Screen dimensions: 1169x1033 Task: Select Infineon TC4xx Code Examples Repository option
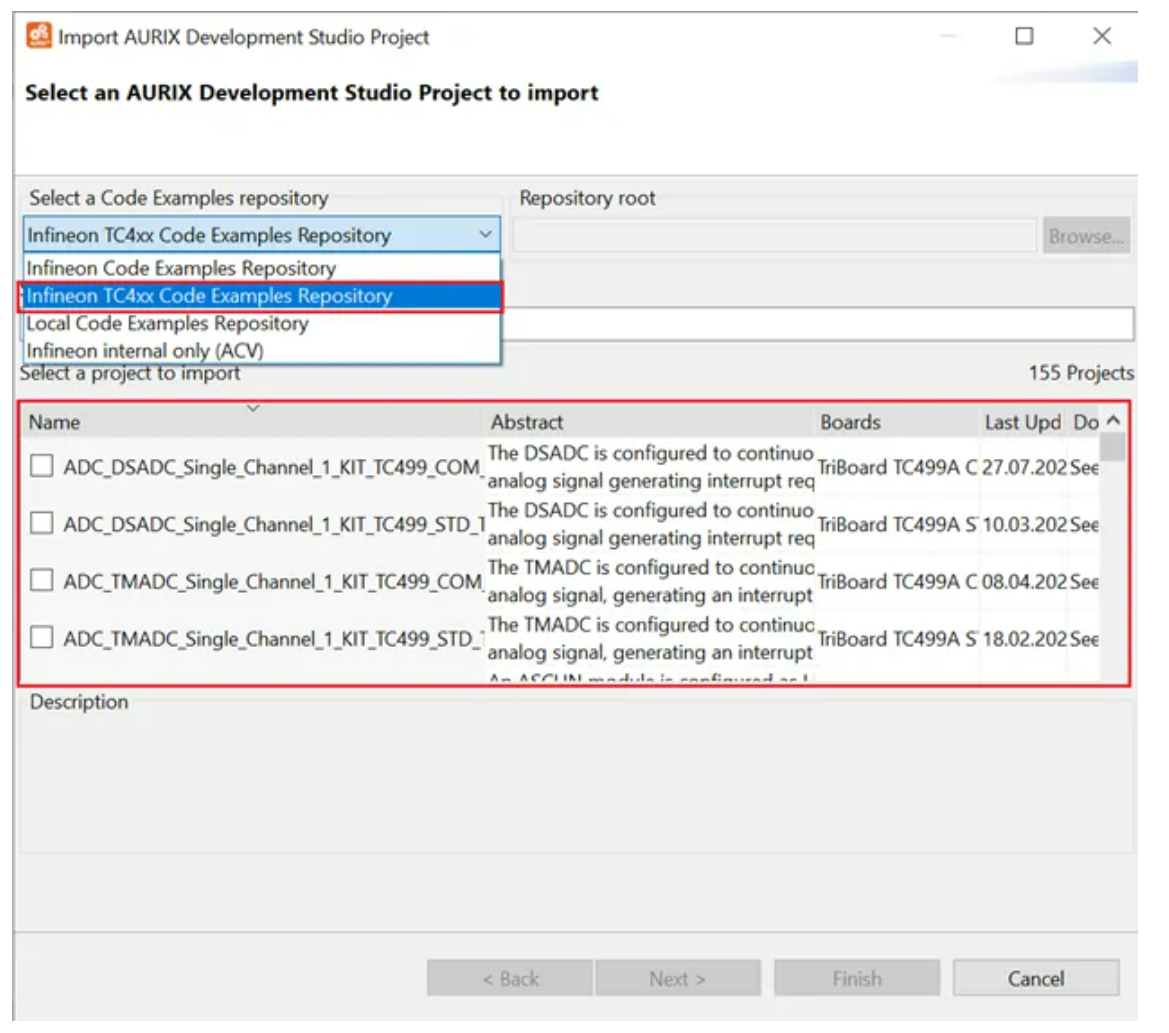click(209, 296)
